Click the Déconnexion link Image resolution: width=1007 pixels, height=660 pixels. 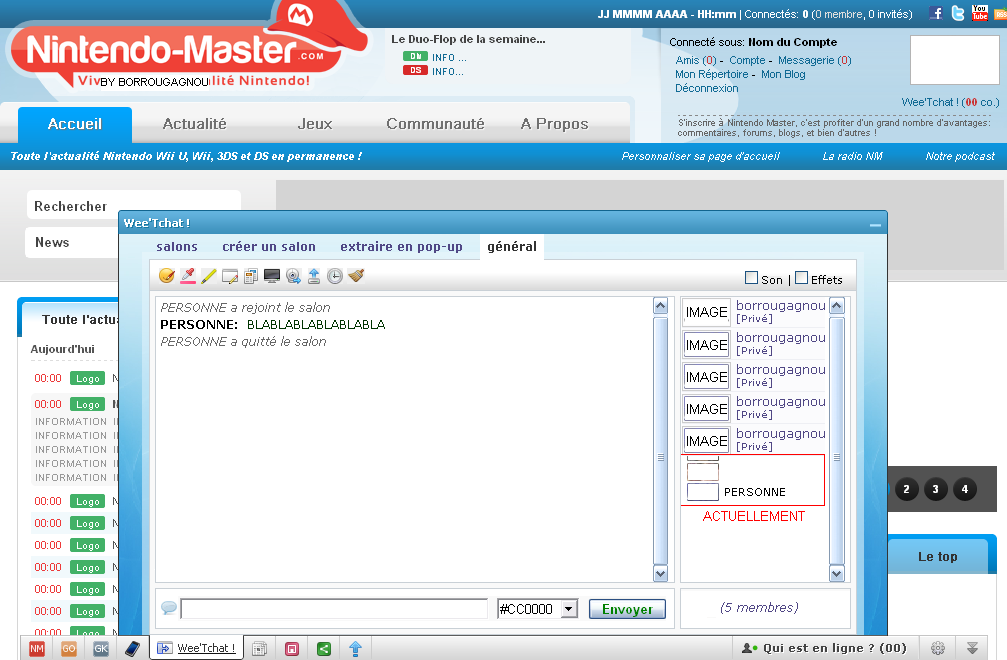pyautogui.click(x=706, y=89)
